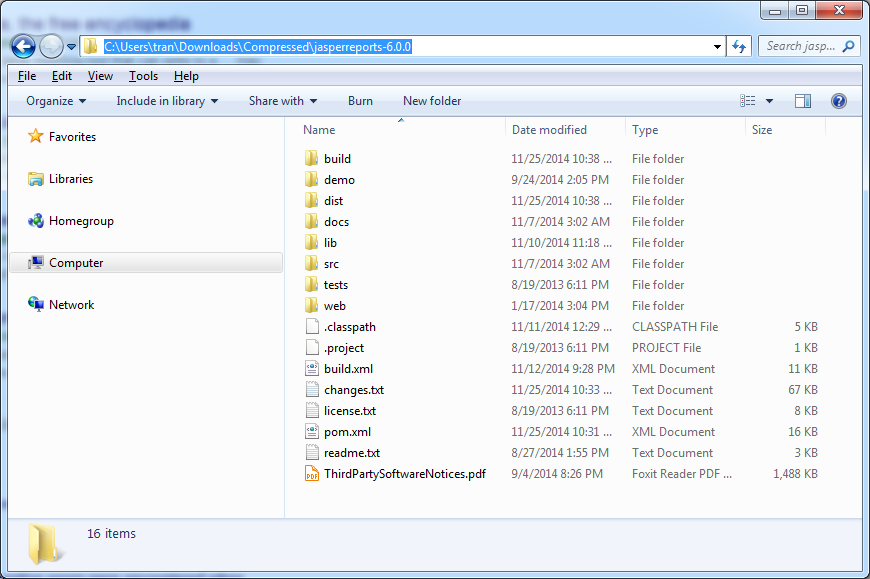This screenshot has height=579, width=870.
Task: Open the View menu
Action: pos(100,76)
